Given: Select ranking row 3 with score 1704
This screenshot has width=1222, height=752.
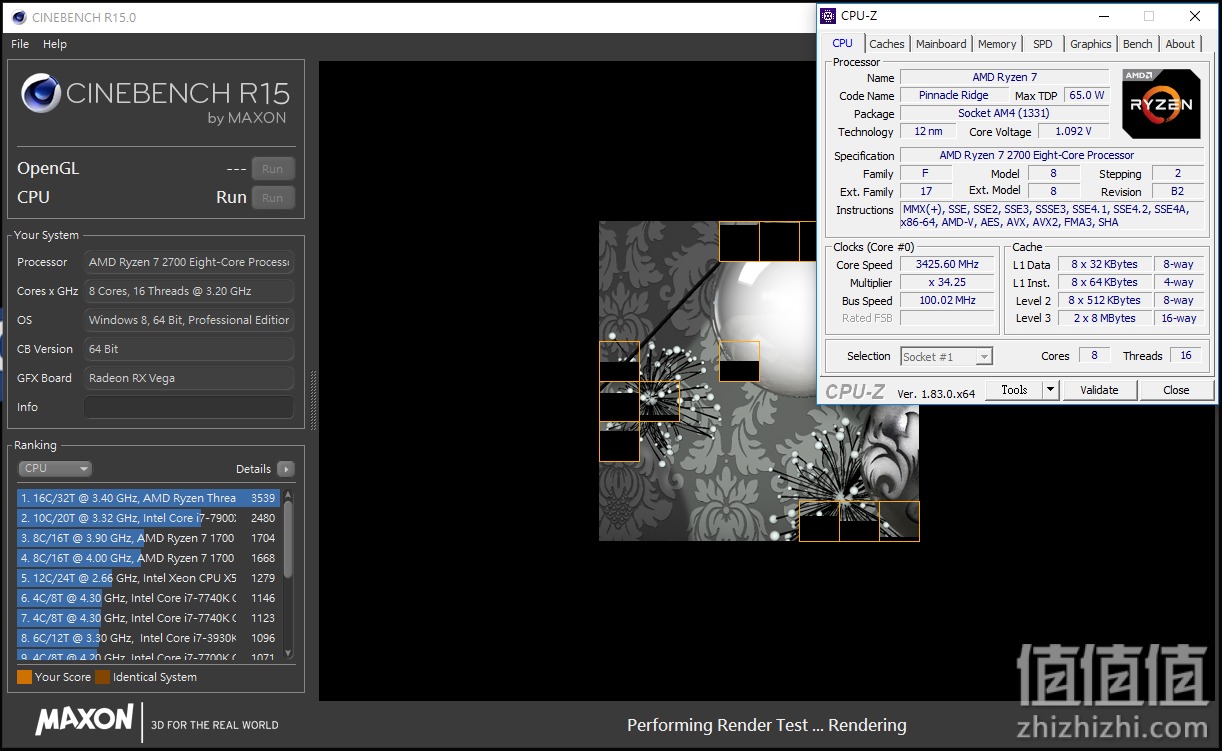Looking at the screenshot, I should 149,538.
